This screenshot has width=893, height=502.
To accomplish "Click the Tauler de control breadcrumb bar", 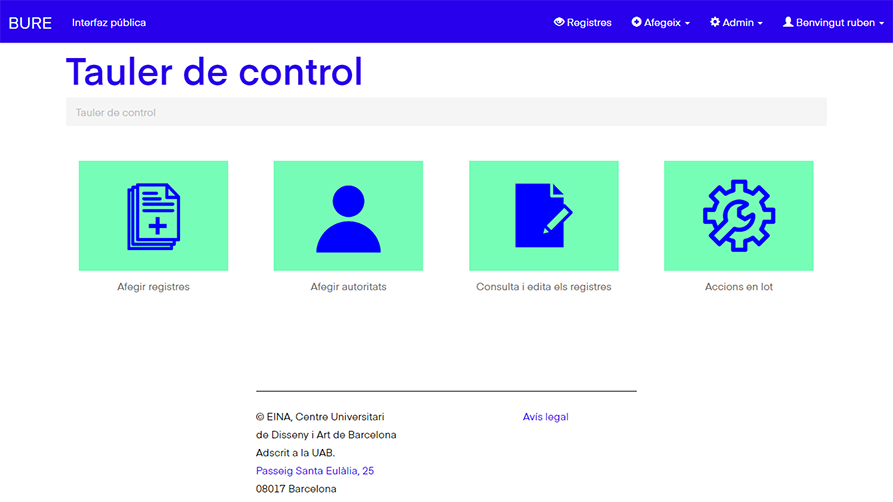I will point(446,113).
